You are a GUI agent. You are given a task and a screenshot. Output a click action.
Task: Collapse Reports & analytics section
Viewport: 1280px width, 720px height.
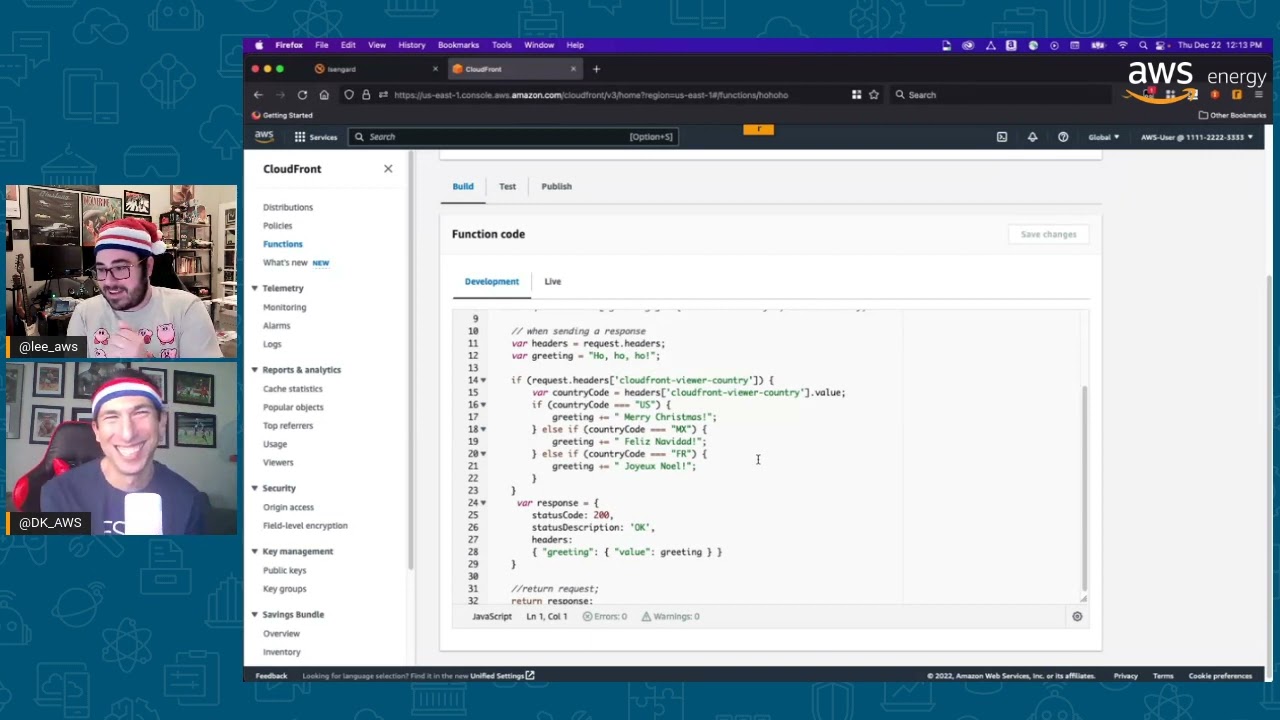click(x=254, y=370)
